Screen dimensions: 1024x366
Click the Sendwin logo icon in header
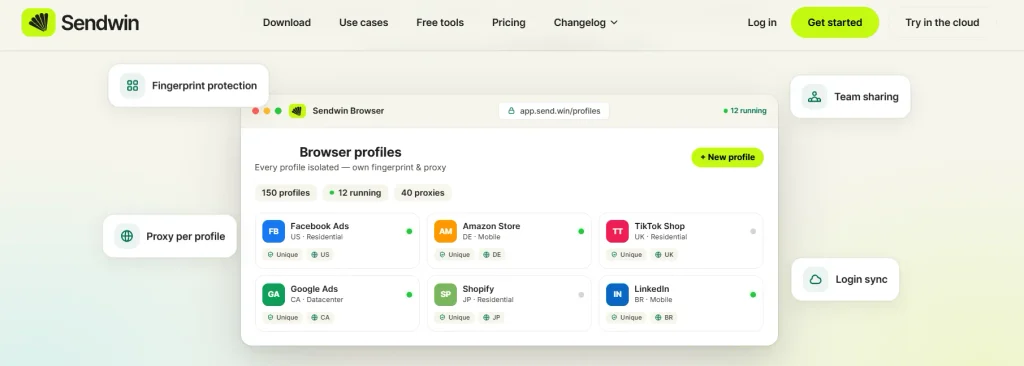pyautogui.click(x=39, y=22)
